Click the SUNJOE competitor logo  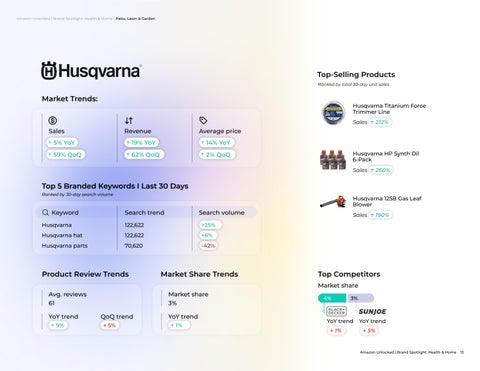372,312
